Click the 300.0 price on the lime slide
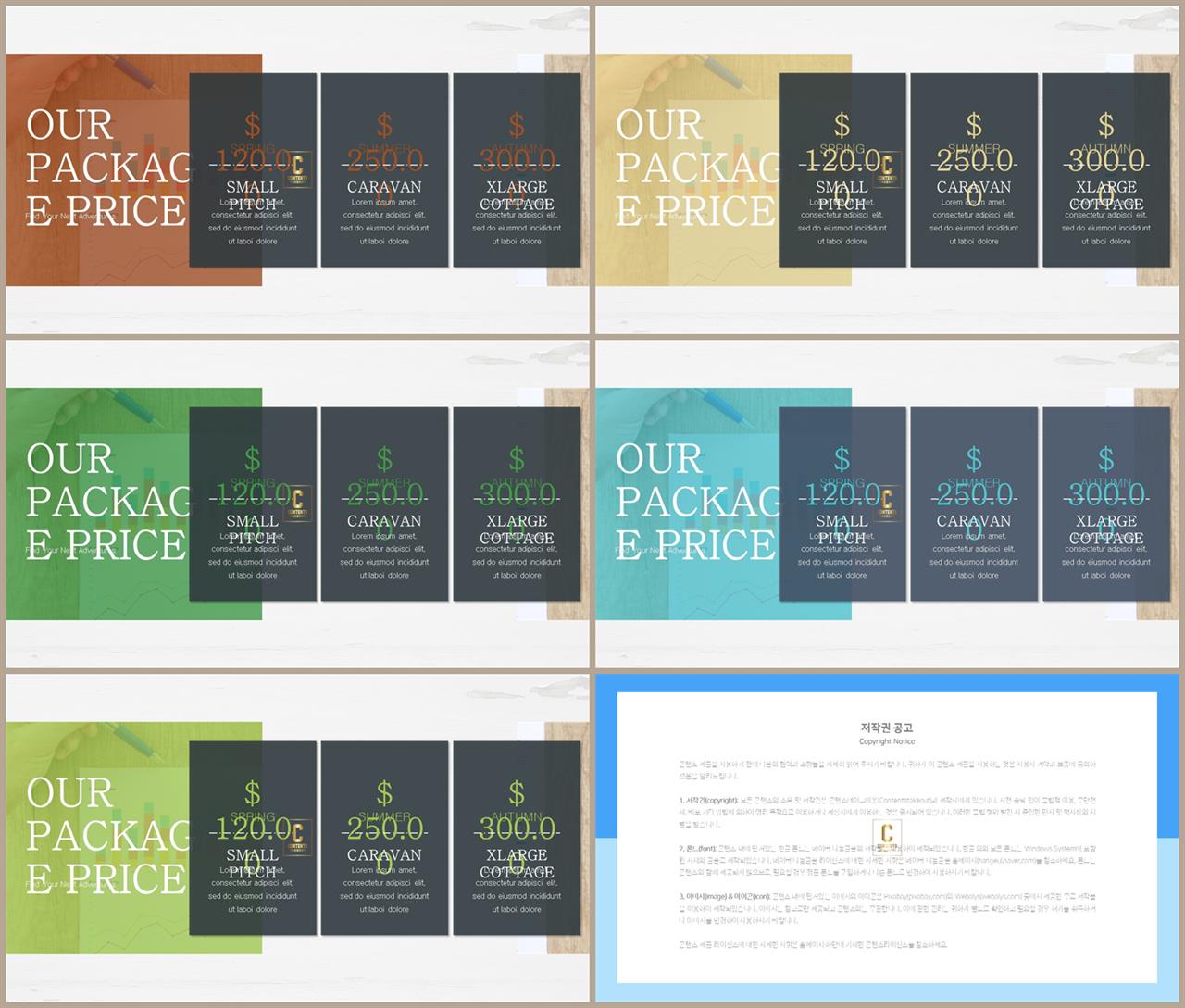 [517, 829]
